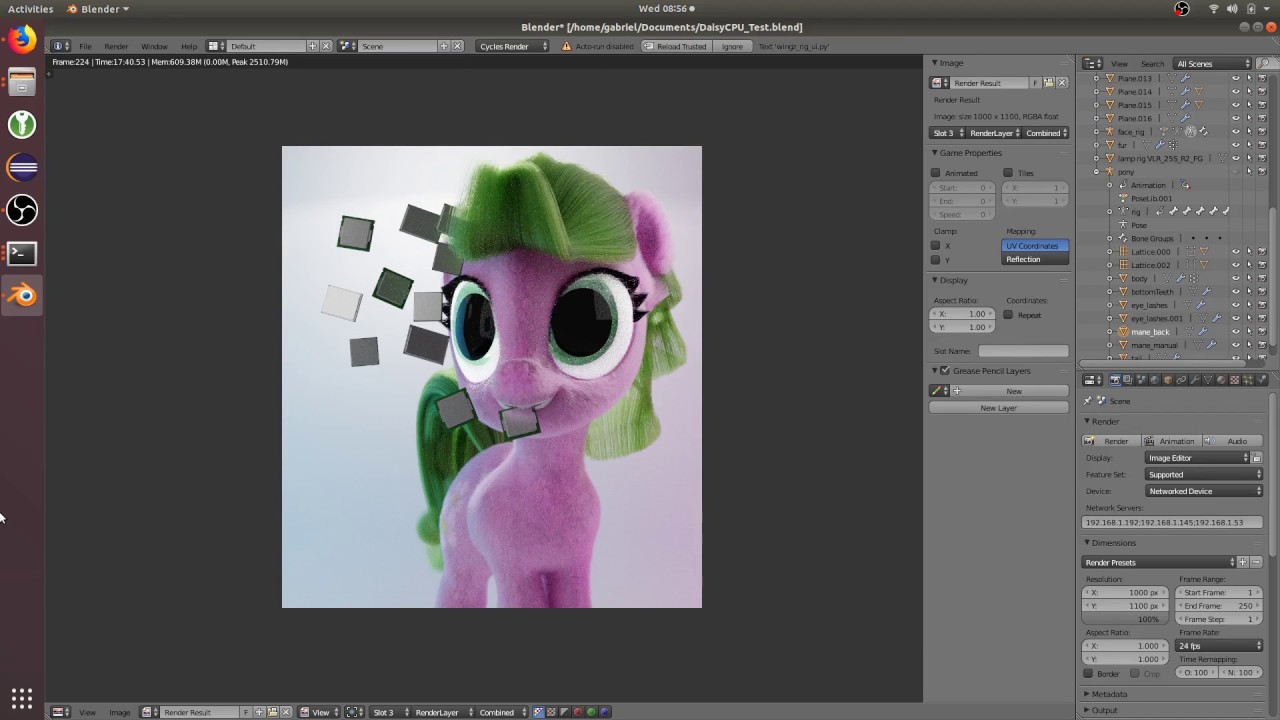Hide Plane.013 with its eye icon
Image resolution: width=1280 pixels, height=720 pixels.
[x=1235, y=78]
